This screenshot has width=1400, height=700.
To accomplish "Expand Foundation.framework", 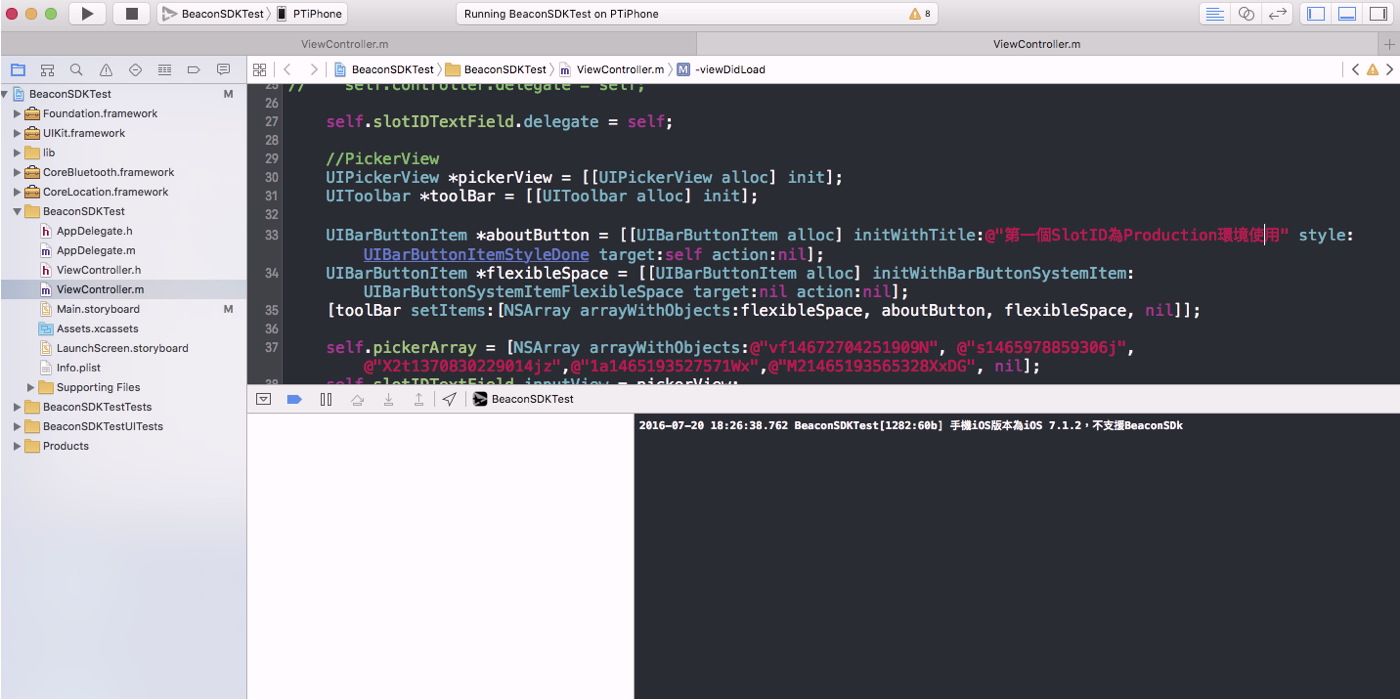I will (x=17, y=114).
